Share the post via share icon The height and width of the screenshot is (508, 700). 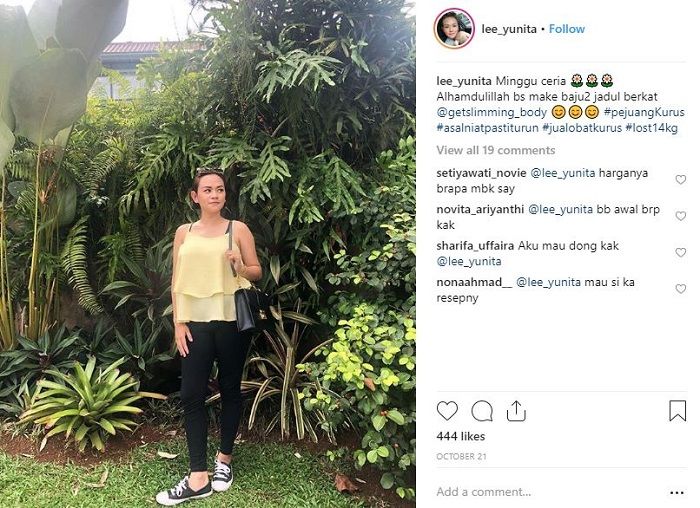516,411
